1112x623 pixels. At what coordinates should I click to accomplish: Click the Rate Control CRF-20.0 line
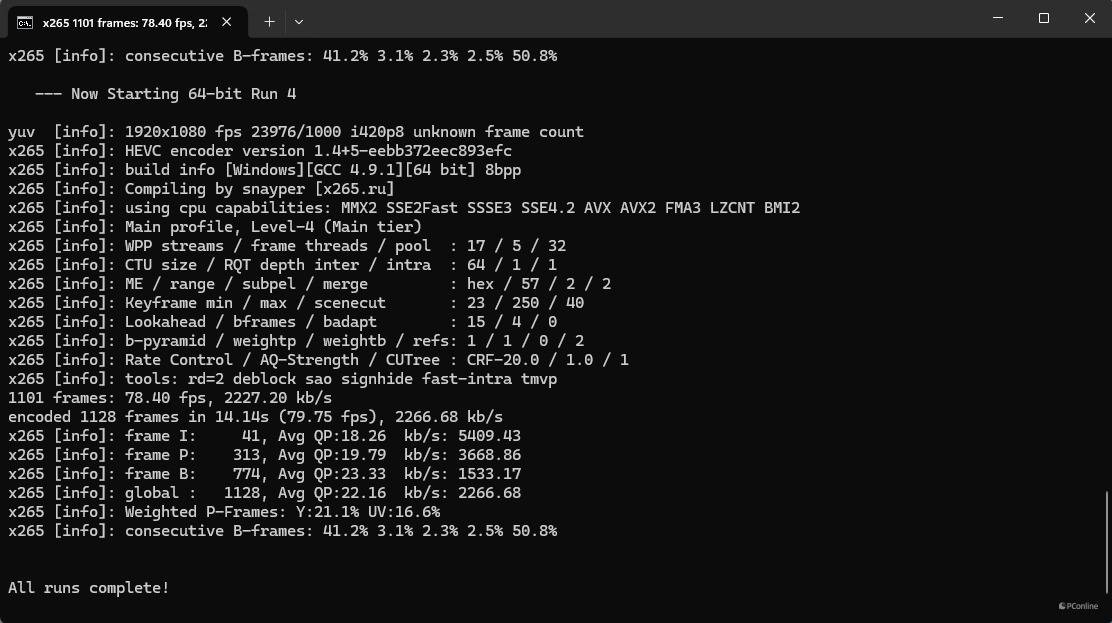(x=318, y=360)
